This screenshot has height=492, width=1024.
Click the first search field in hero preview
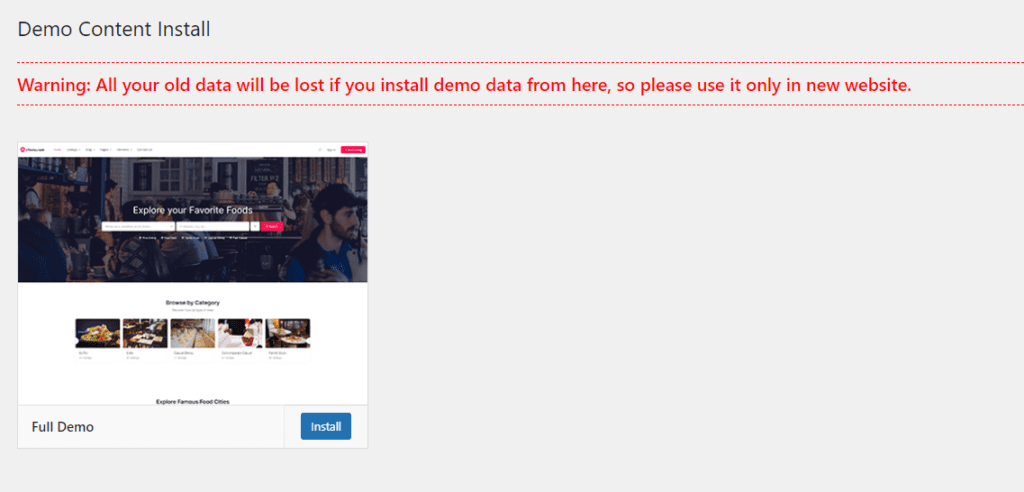tap(138, 227)
